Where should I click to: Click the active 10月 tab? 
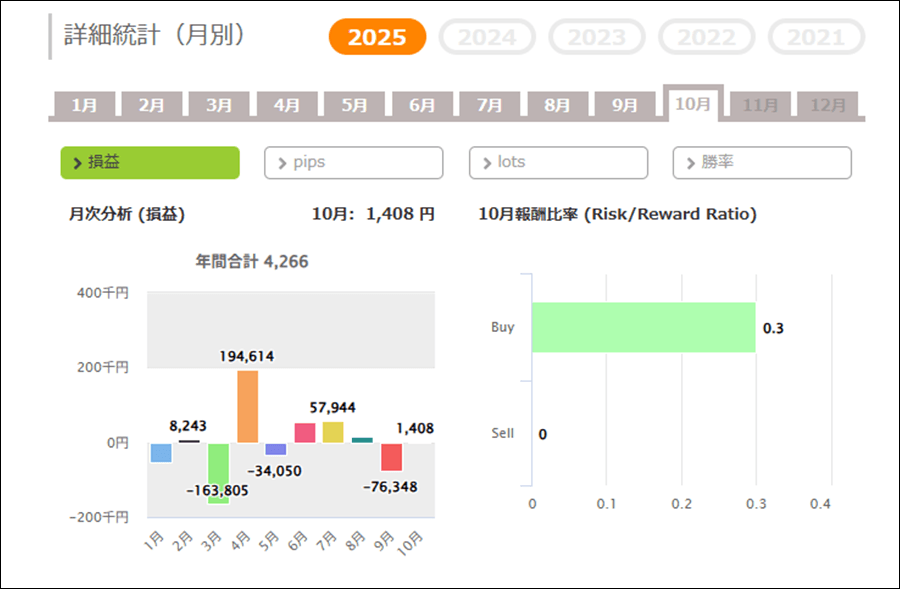click(693, 104)
